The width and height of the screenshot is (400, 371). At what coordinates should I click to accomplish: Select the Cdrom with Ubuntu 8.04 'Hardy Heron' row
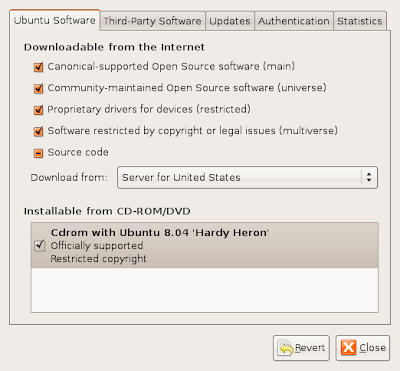pos(205,245)
